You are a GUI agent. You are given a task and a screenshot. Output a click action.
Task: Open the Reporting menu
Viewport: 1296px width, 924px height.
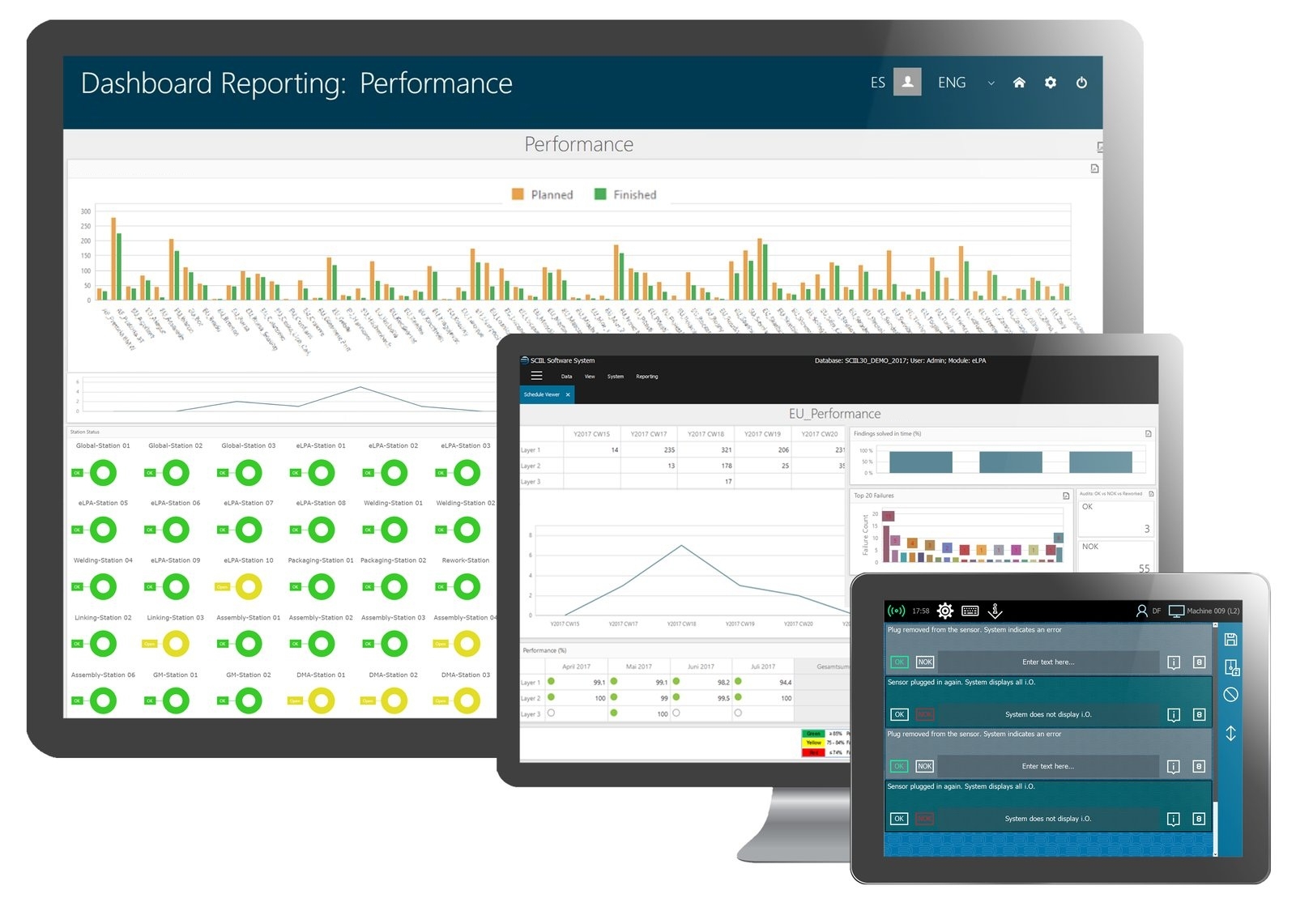point(646,377)
